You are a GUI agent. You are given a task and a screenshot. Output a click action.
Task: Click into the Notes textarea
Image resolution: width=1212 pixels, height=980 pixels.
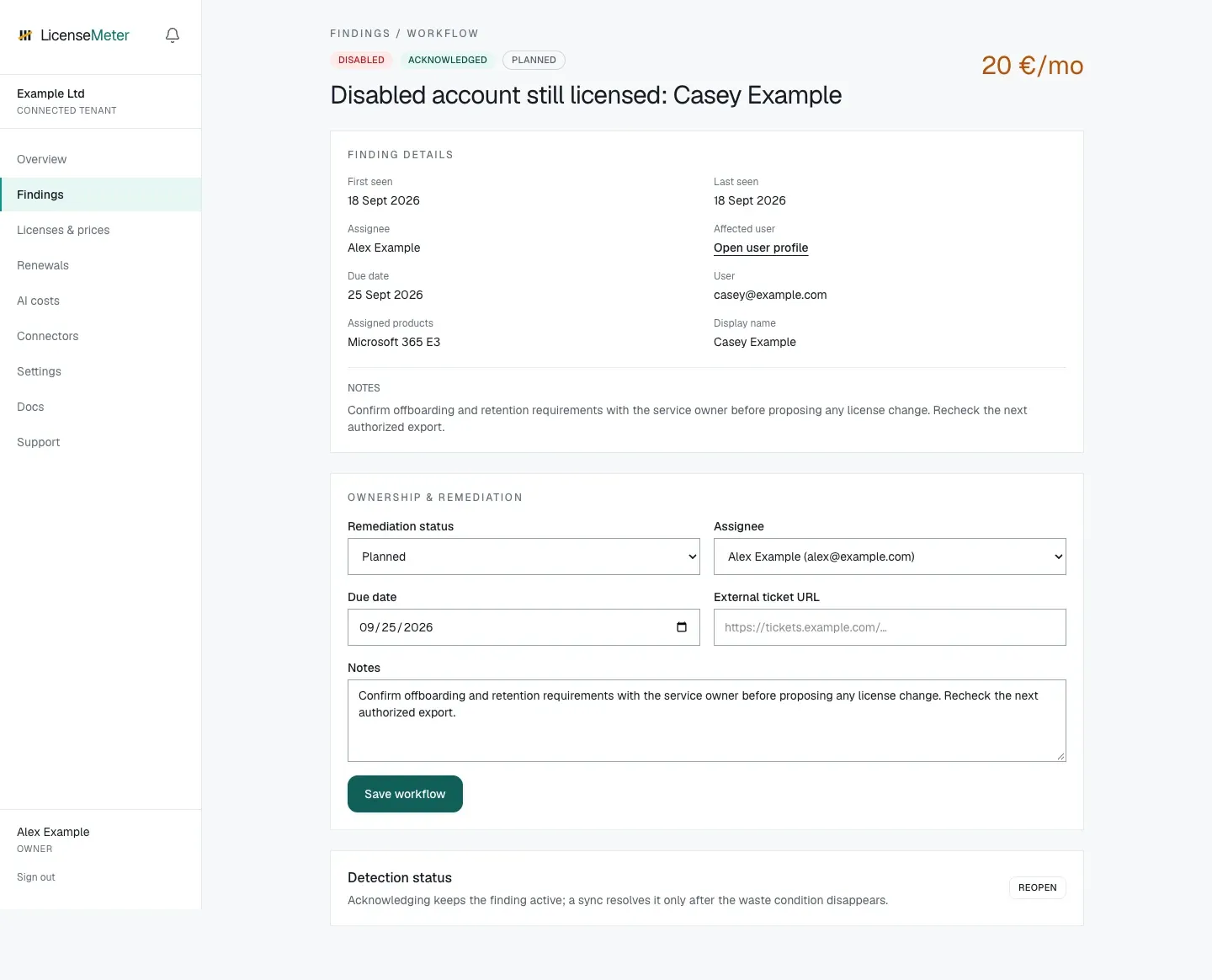(707, 721)
